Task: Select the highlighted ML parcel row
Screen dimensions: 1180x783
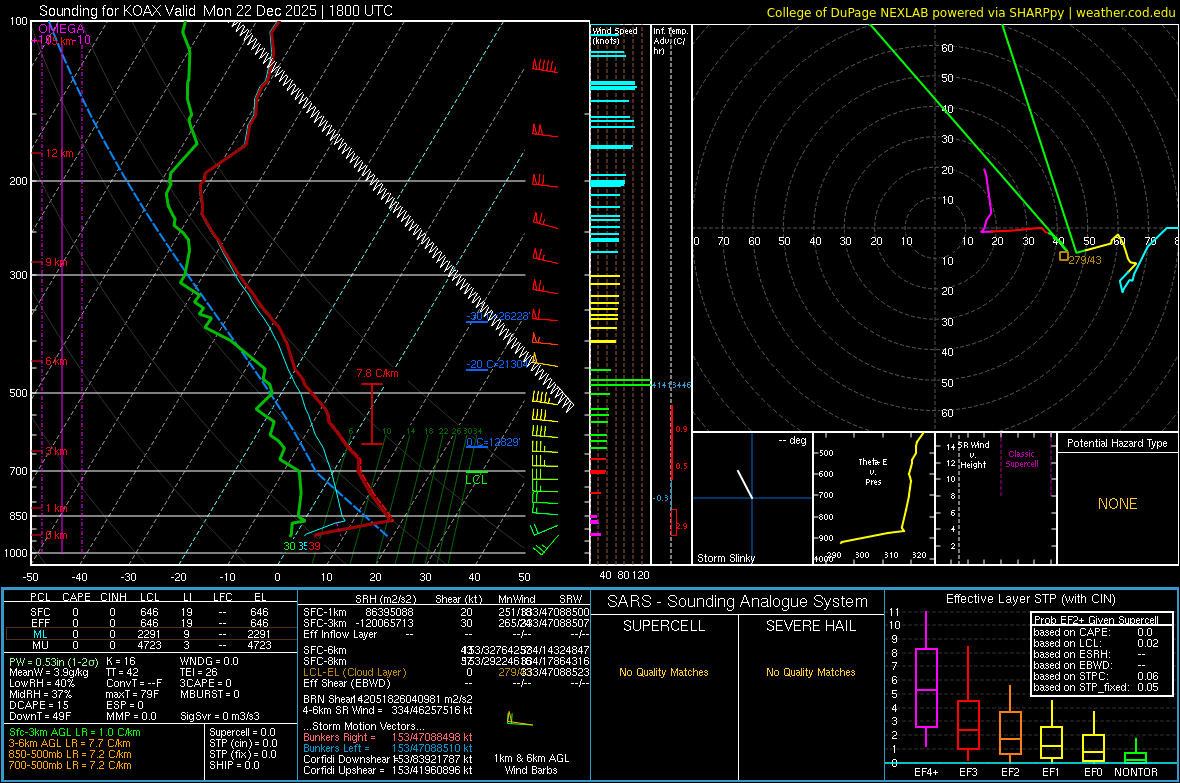Action: (x=151, y=634)
